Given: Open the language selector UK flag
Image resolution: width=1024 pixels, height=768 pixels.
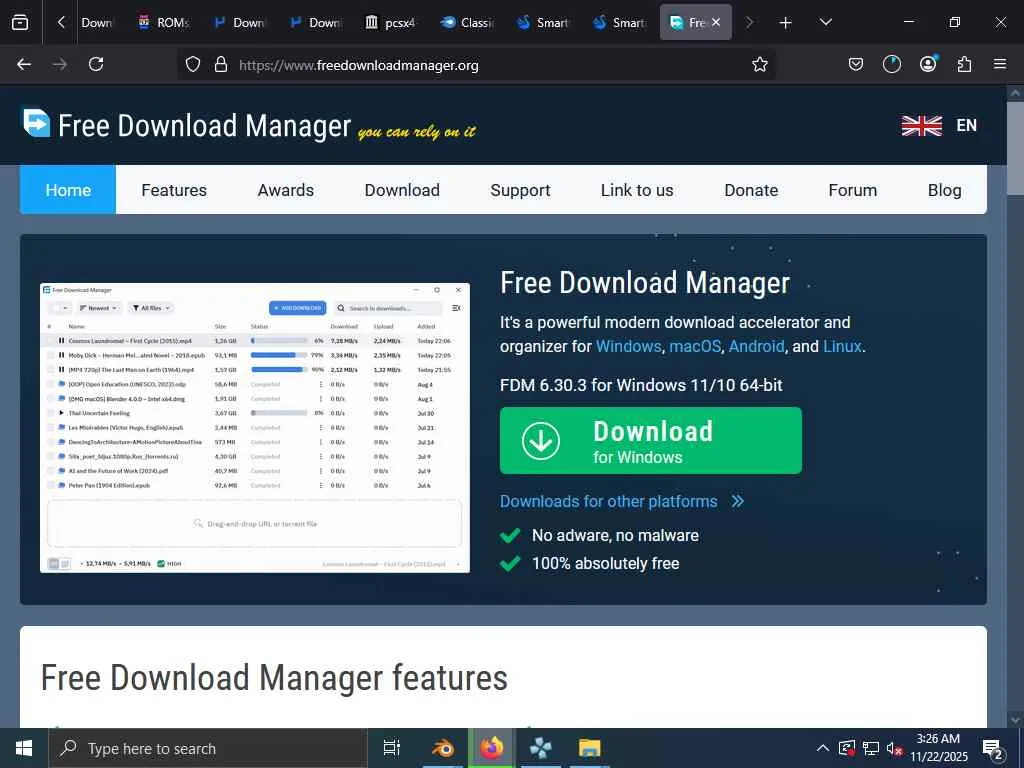Looking at the screenshot, I should click(x=921, y=125).
